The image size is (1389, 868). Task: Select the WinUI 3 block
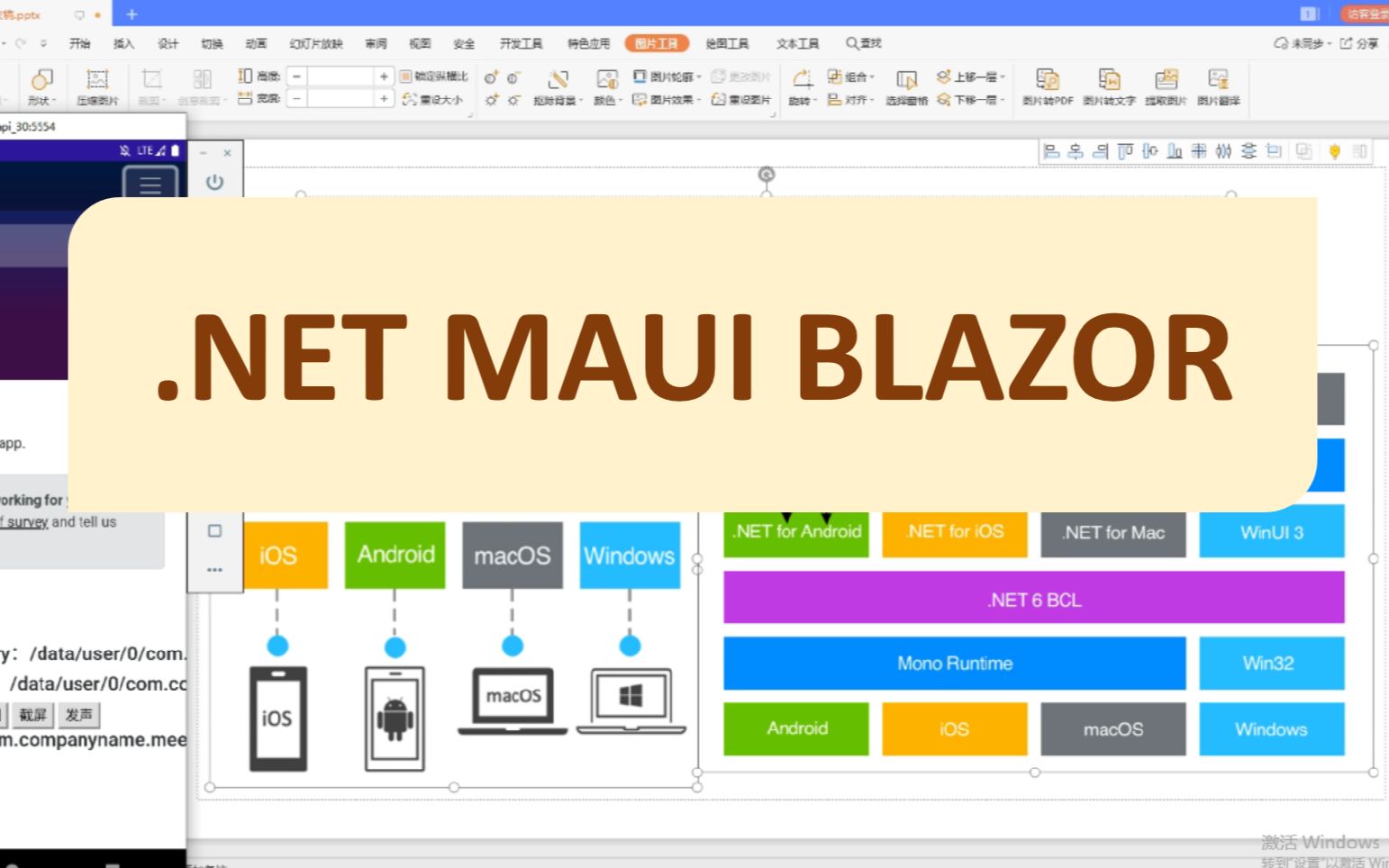1272,531
